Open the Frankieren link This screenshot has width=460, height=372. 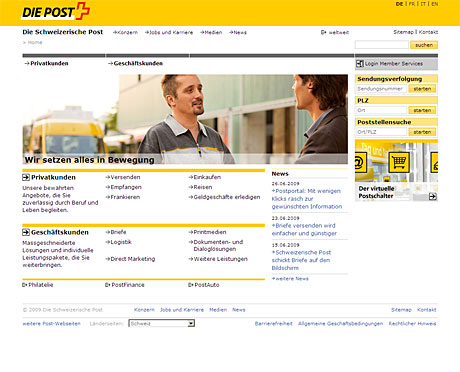pos(123,197)
